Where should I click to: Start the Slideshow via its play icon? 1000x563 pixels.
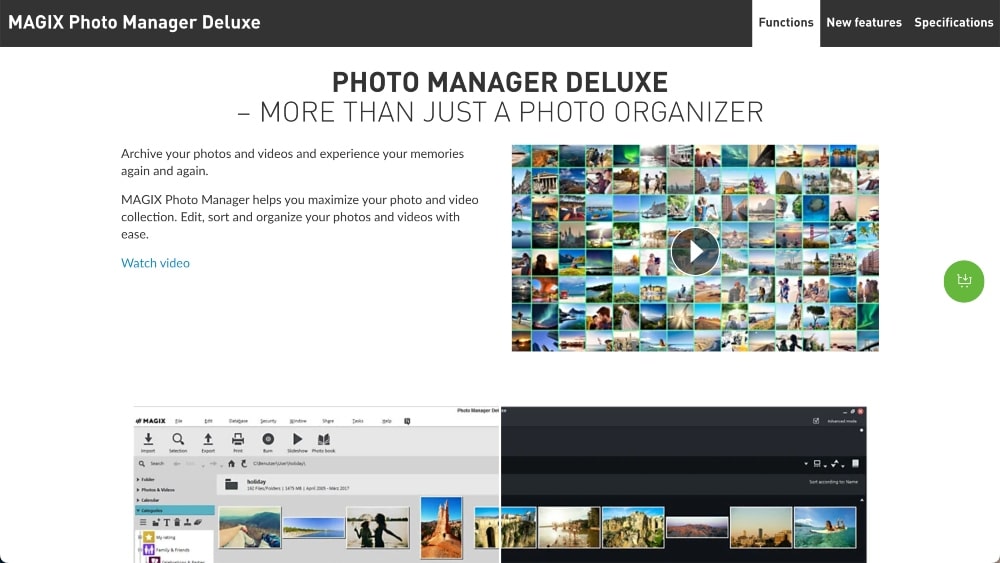[x=297, y=441]
